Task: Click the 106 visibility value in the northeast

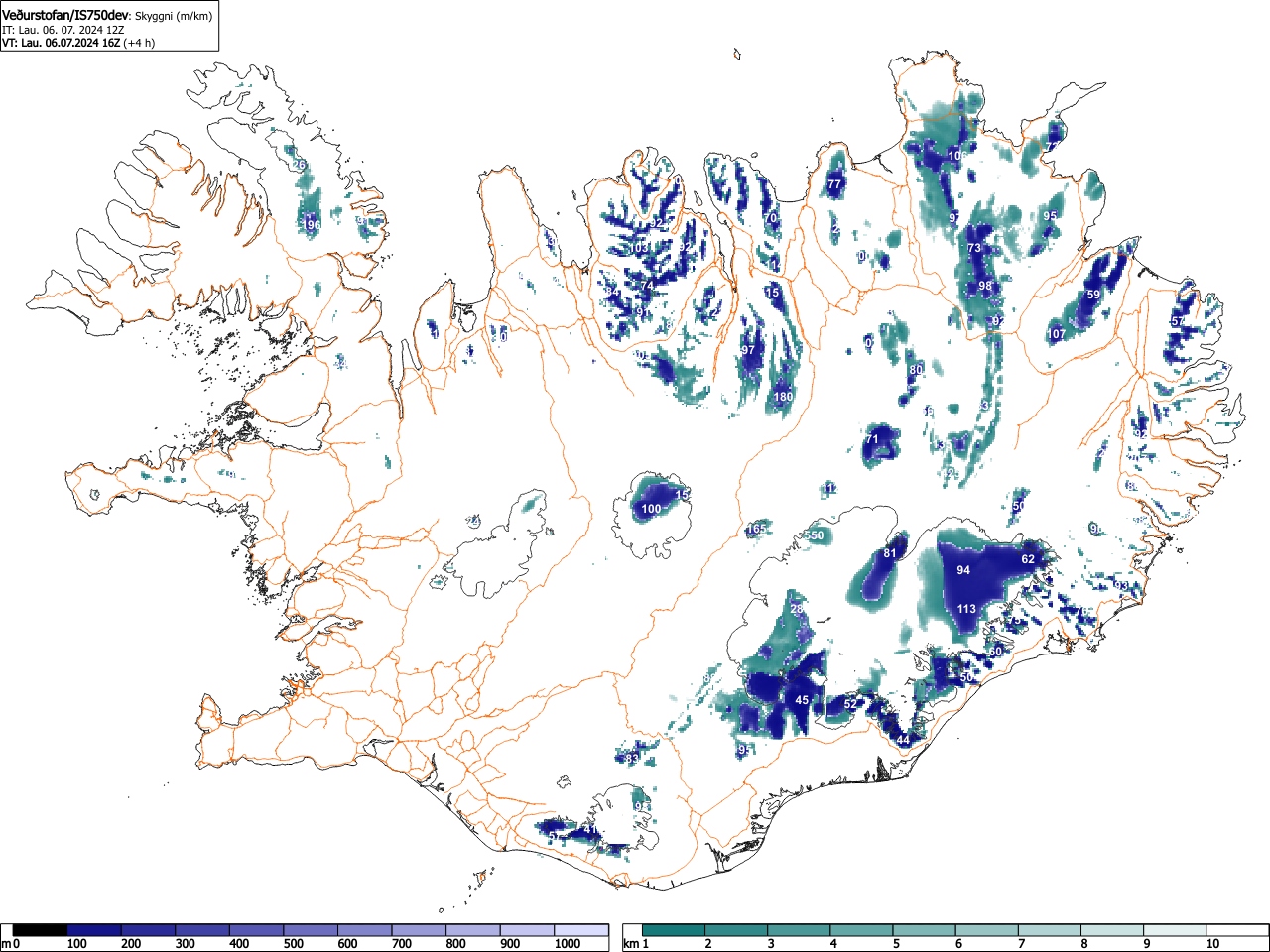Action: click(x=957, y=156)
